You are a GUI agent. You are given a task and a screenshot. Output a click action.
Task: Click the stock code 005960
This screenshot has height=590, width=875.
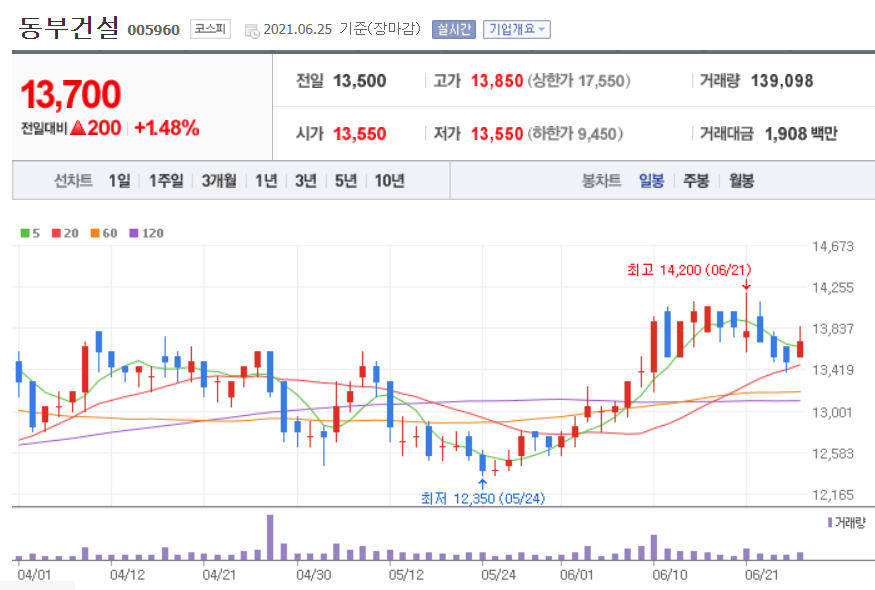(153, 30)
